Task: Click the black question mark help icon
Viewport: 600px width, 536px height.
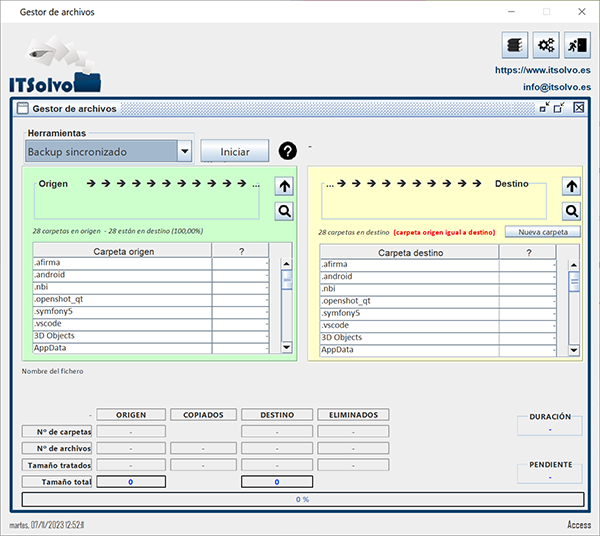Action: (x=288, y=151)
